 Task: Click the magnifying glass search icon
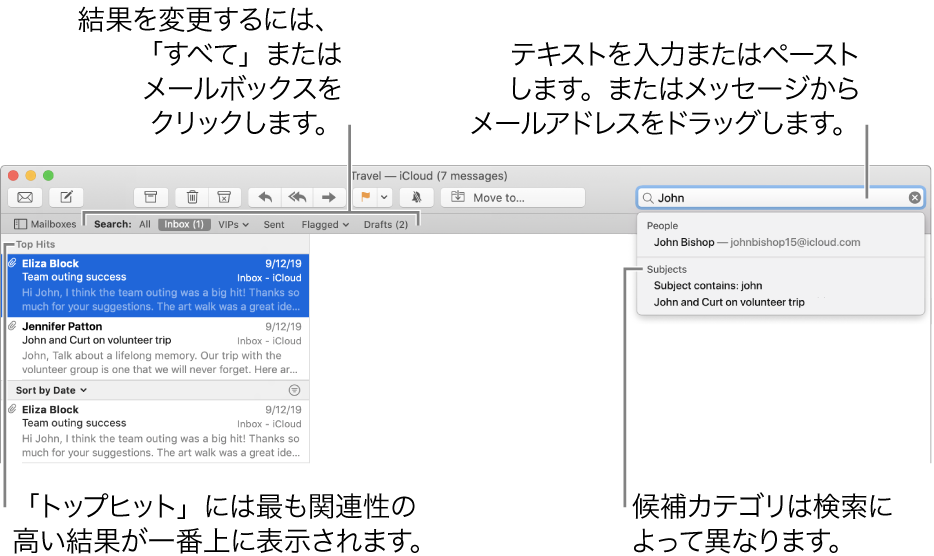pos(647,198)
